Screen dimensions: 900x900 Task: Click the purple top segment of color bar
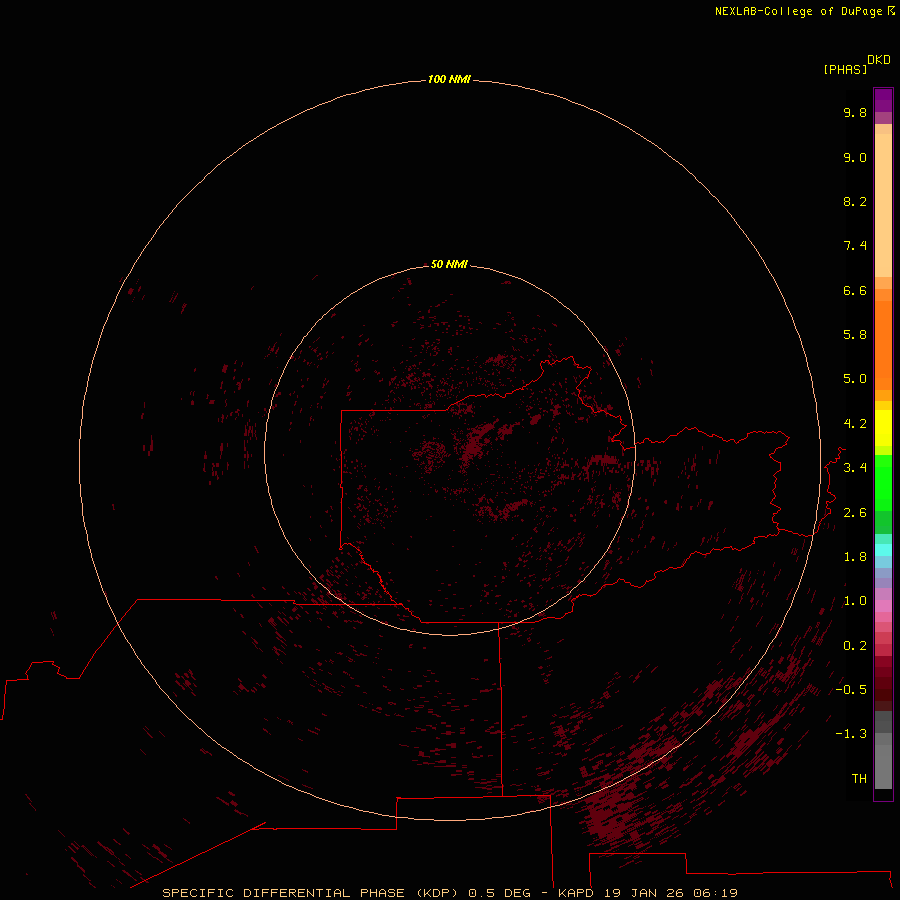click(x=883, y=100)
